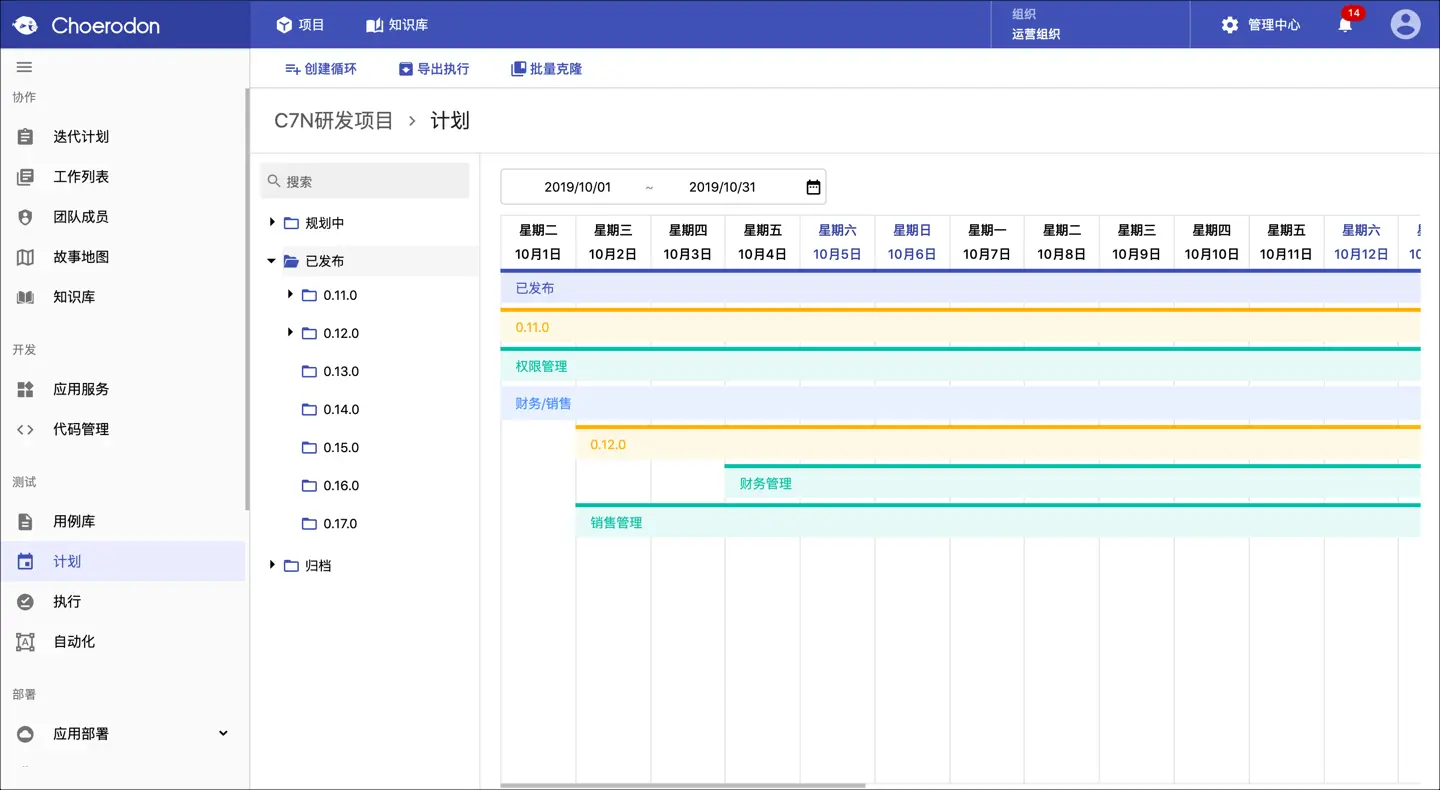The width and height of the screenshot is (1440, 790).
Task: Click the user avatar icon
Action: pyautogui.click(x=1405, y=24)
